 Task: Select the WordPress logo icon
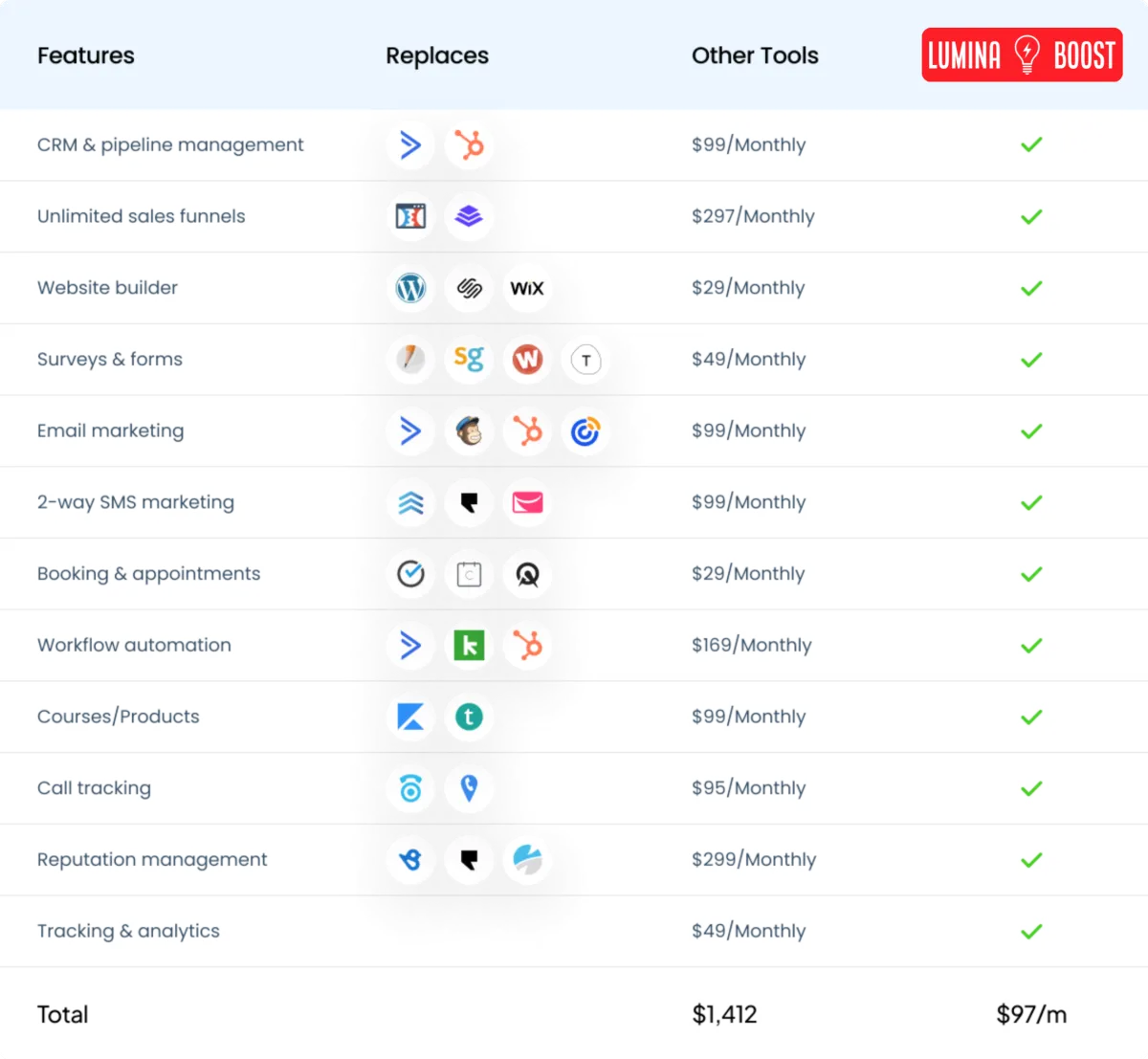click(x=410, y=288)
